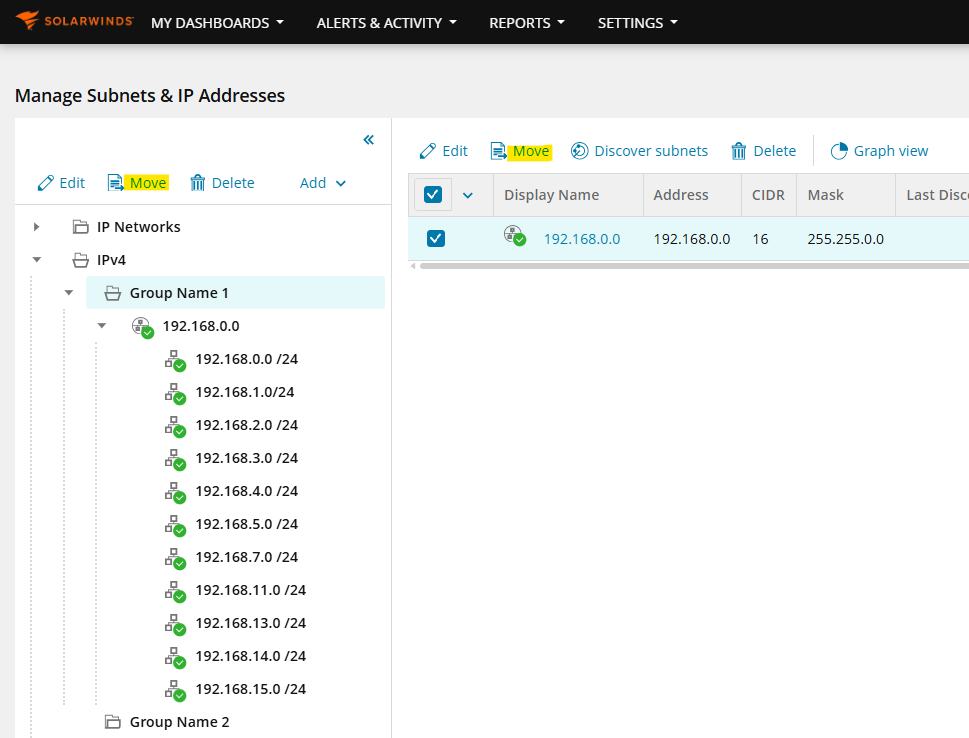The height and width of the screenshot is (738, 969).
Task: Collapse the left tree panel with double chevron
Action: coord(369,140)
